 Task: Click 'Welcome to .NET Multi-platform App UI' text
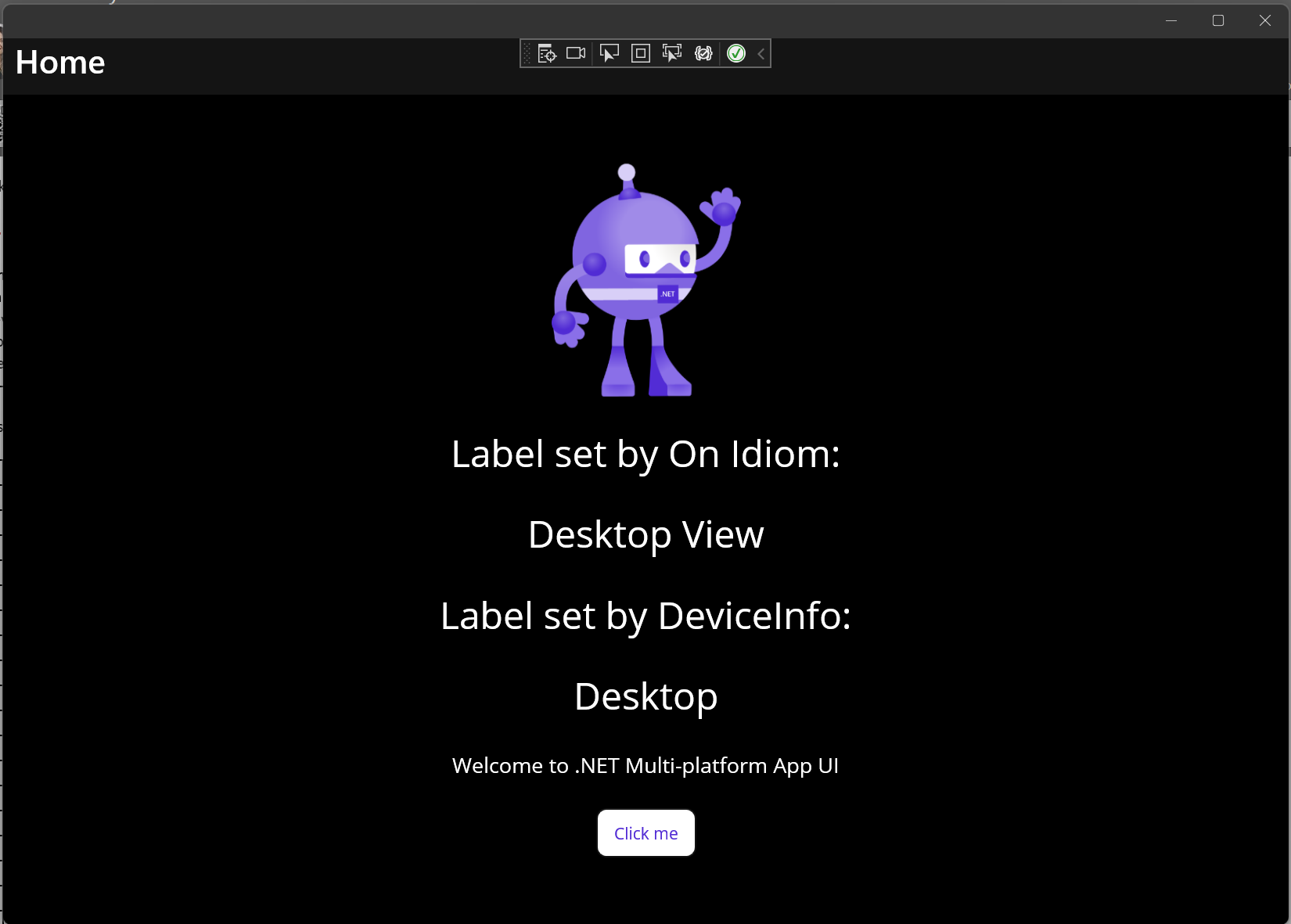(645, 766)
